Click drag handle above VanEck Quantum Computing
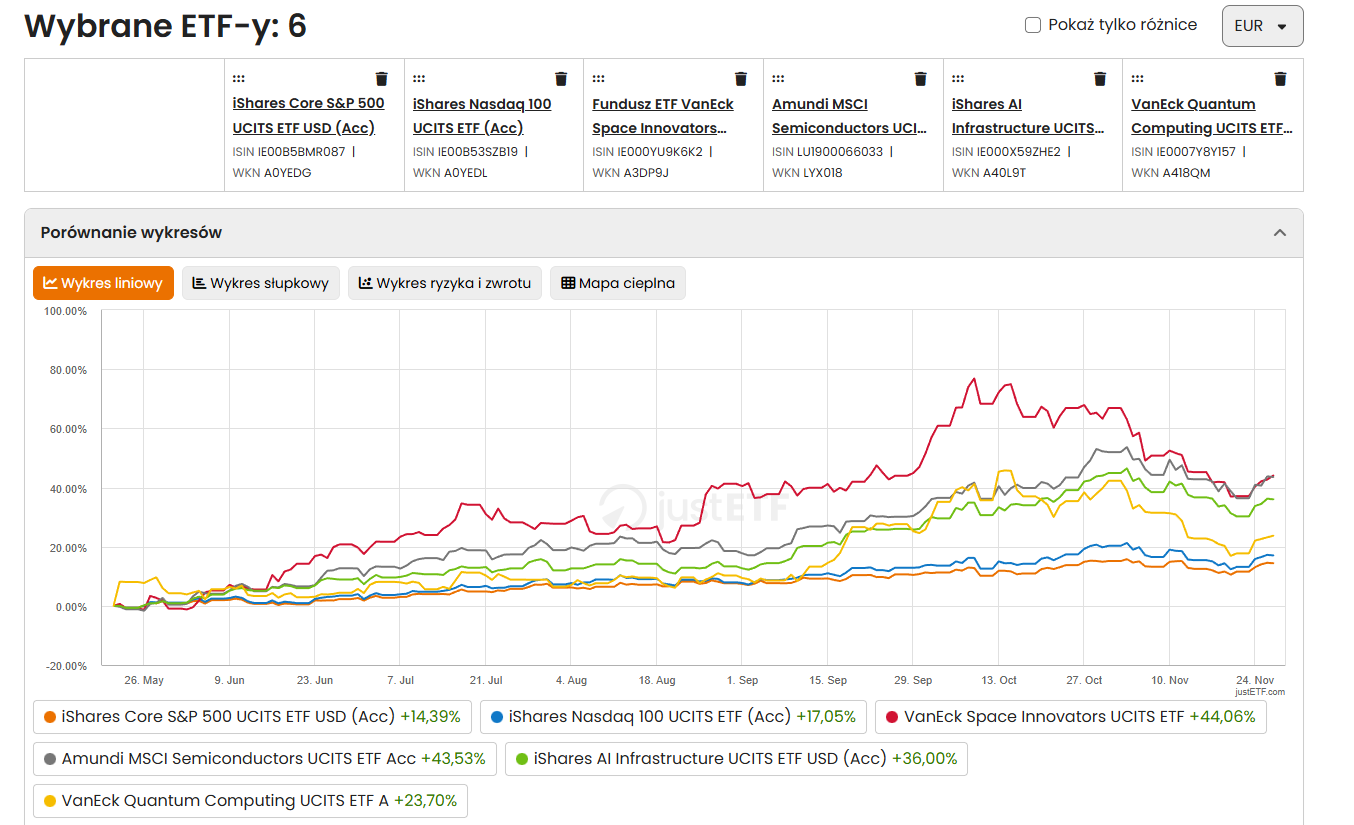The width and height of the screenshot is (1354, 825). click(1138, 78)
